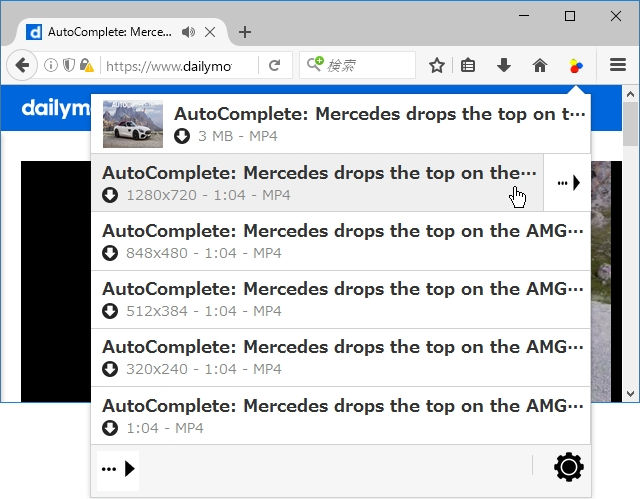Screen dimensions: 640x499
Task: Click the vertical scrollbar thumb
Action: pos(630,124)
